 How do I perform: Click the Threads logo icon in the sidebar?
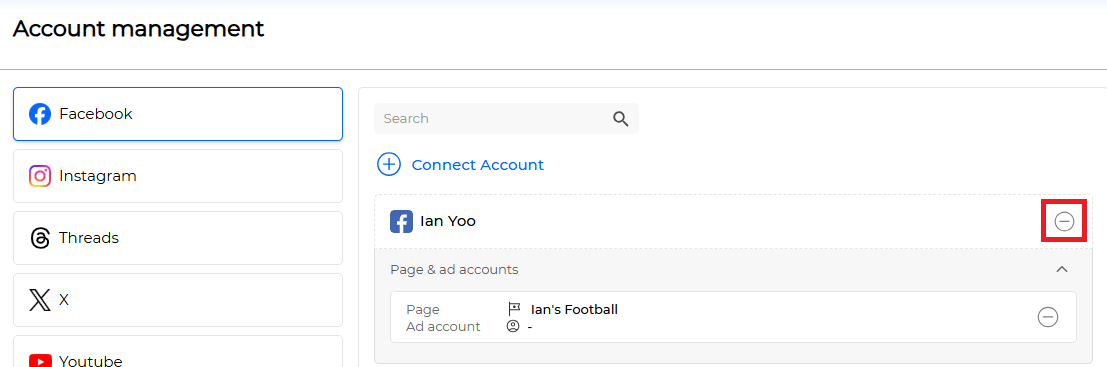[40, 238]
